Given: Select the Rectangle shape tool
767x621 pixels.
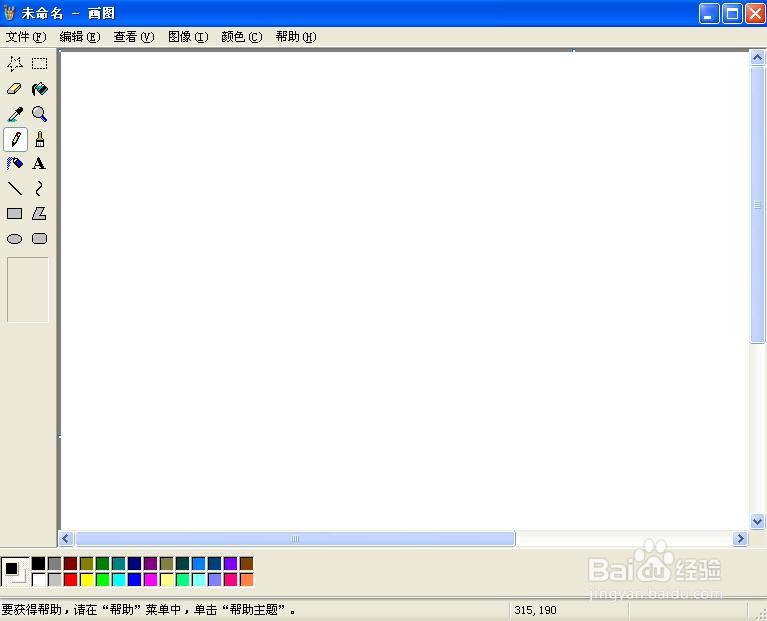Looking at the screenshot, I should [15, 214].
